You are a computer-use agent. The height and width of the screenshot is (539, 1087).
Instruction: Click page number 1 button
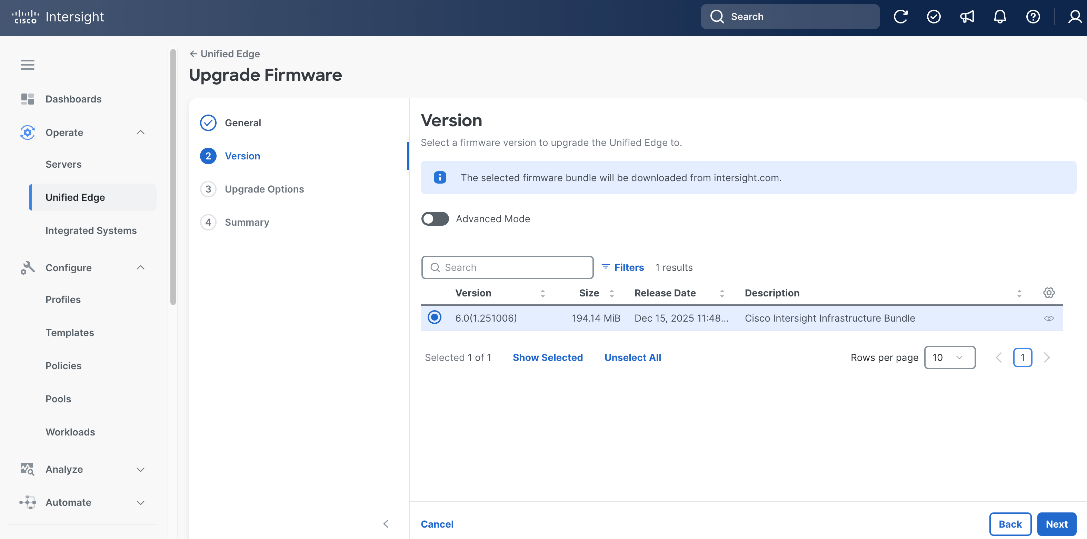click(x=1023, y=357)
